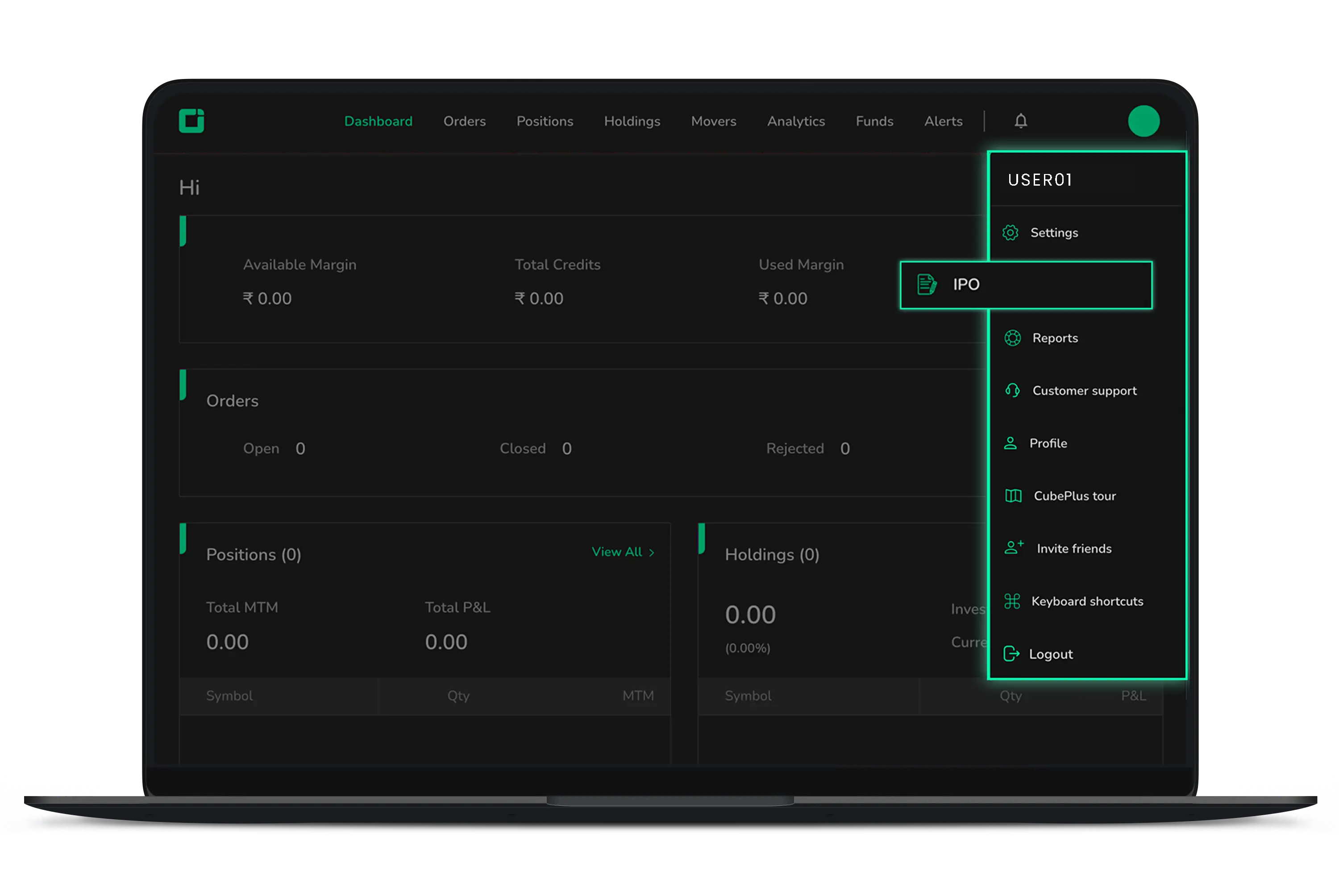
Task: Click the green profile avatar
Action: click(1144, 121)
